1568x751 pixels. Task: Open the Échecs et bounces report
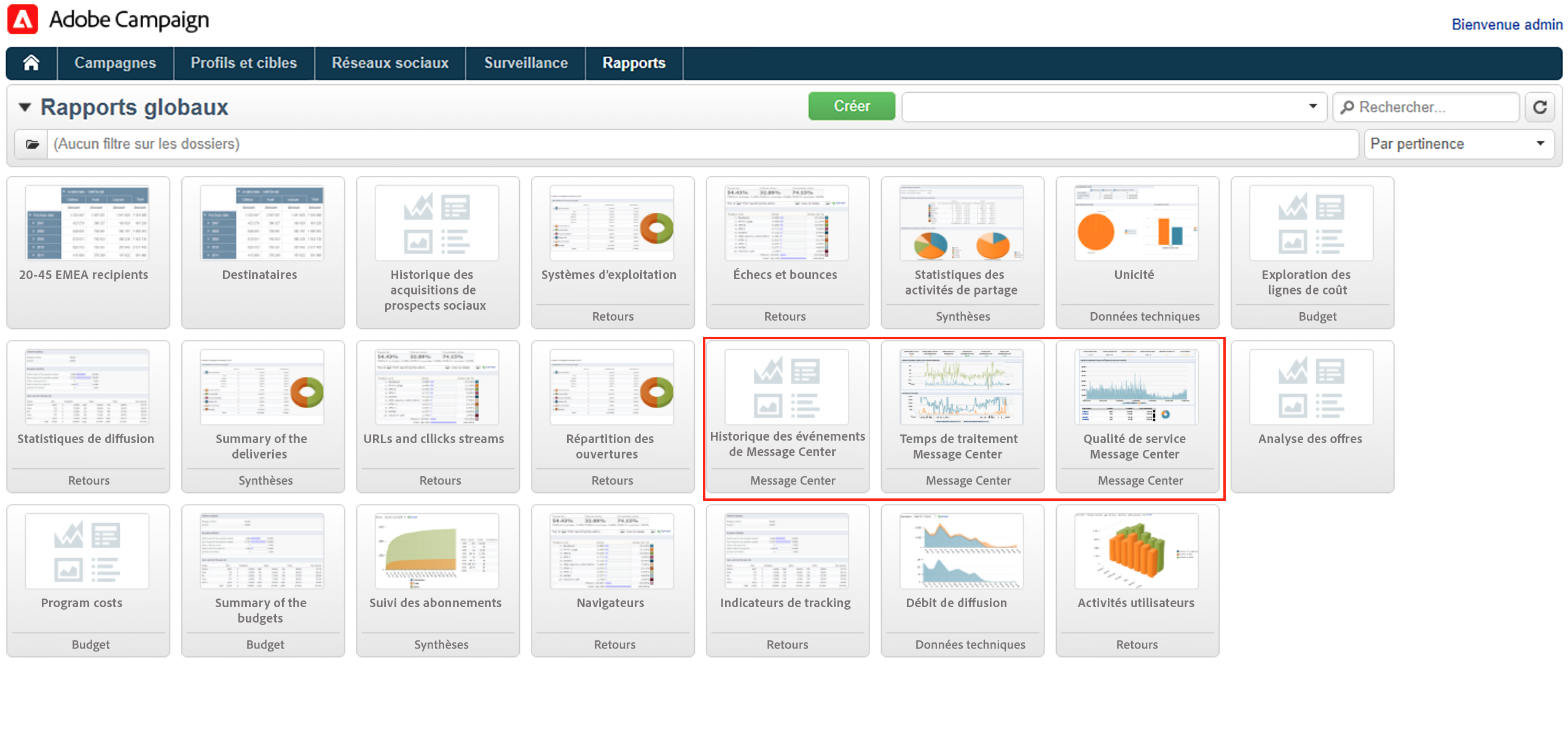tap(786, 223)
